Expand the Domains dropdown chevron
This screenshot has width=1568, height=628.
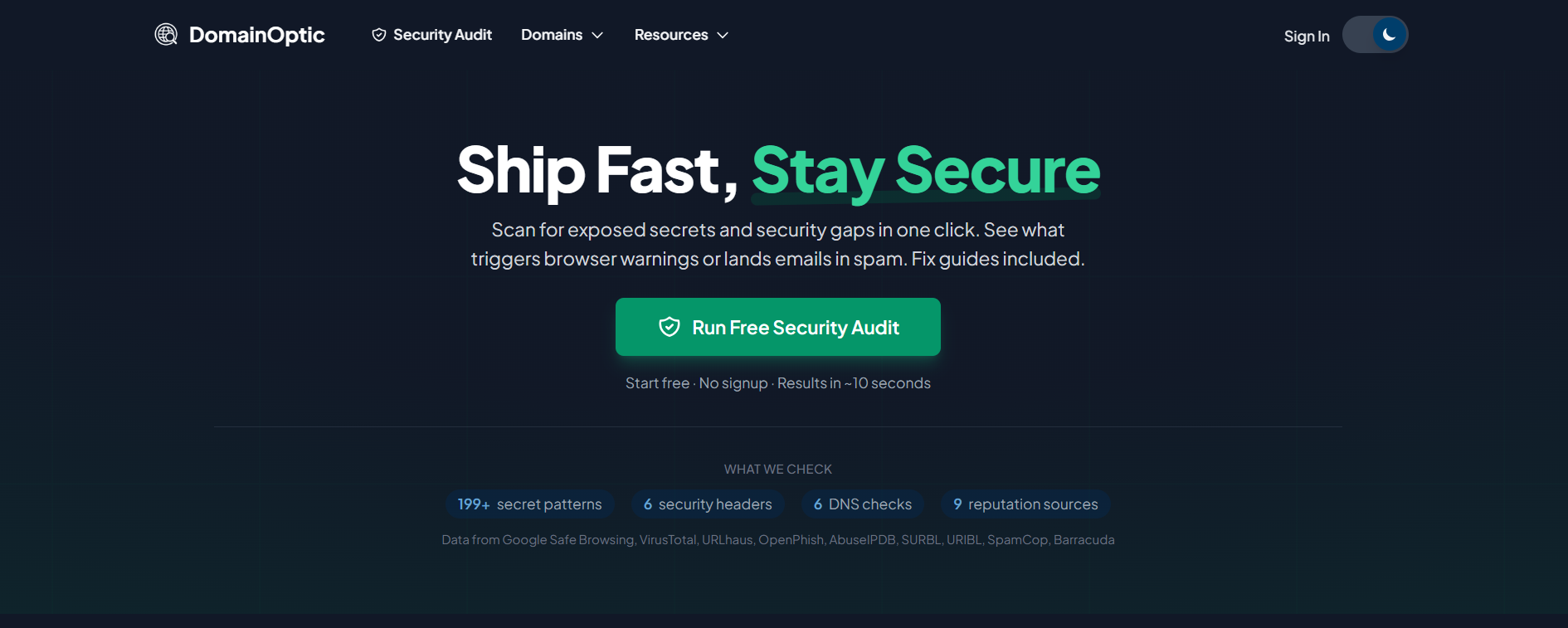[597, 35]
